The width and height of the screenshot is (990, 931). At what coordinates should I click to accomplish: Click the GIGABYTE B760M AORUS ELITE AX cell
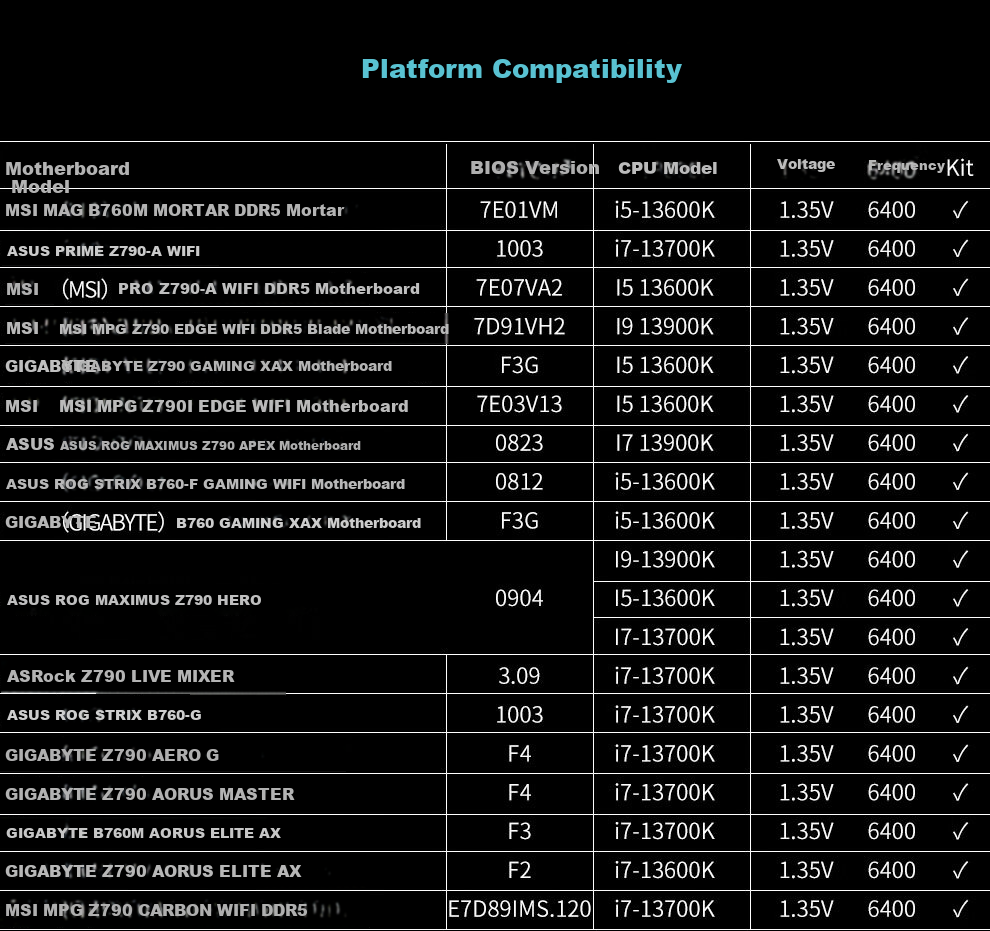click(143, 833)
